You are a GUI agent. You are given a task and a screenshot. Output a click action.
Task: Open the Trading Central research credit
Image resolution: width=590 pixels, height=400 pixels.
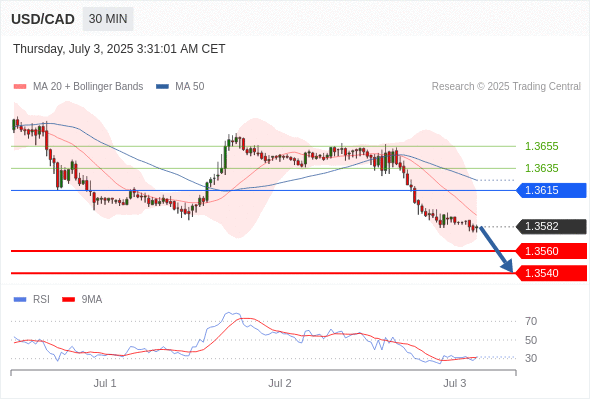click(506, 87)
